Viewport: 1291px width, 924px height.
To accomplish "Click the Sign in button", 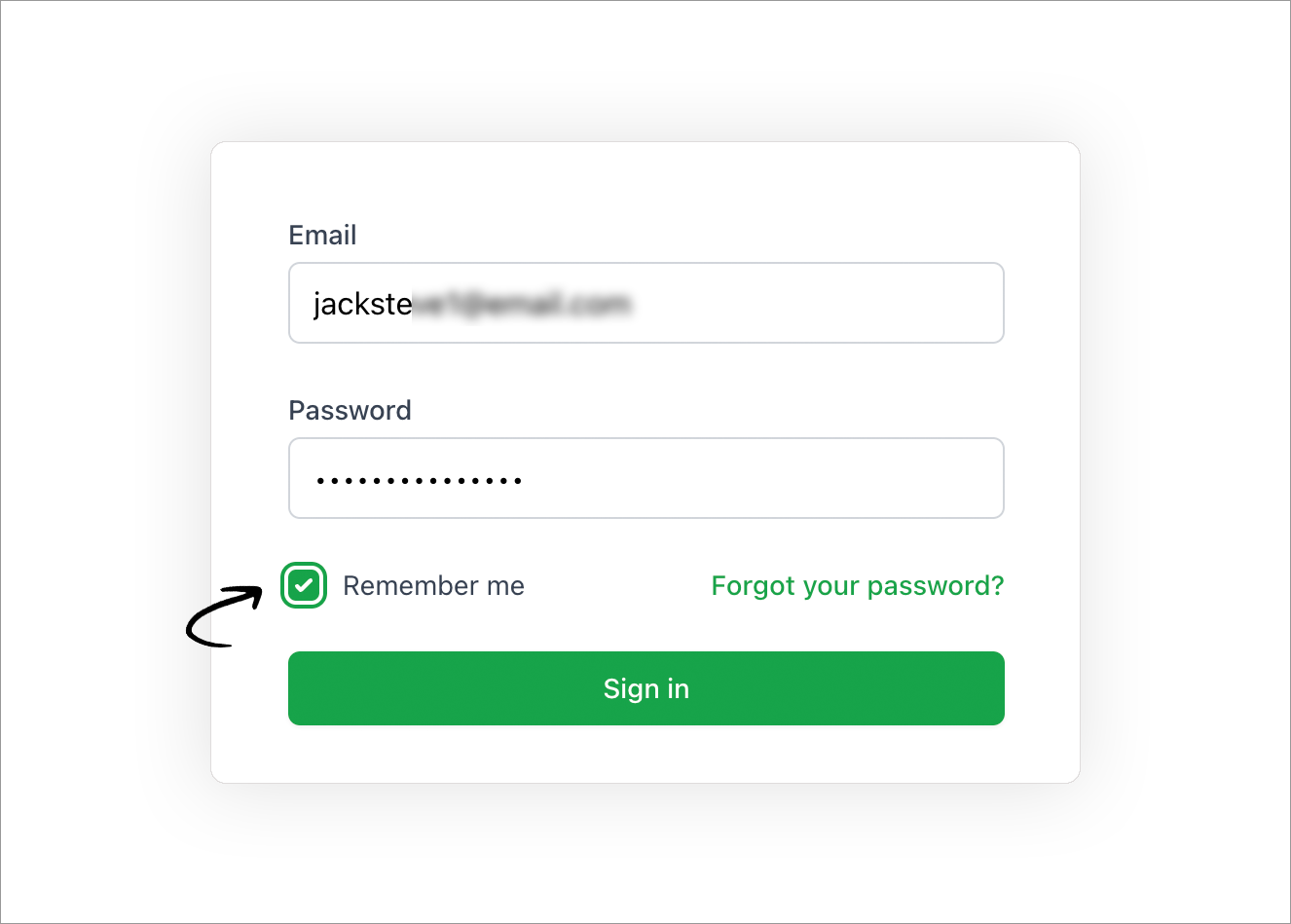I will (646, 688).
